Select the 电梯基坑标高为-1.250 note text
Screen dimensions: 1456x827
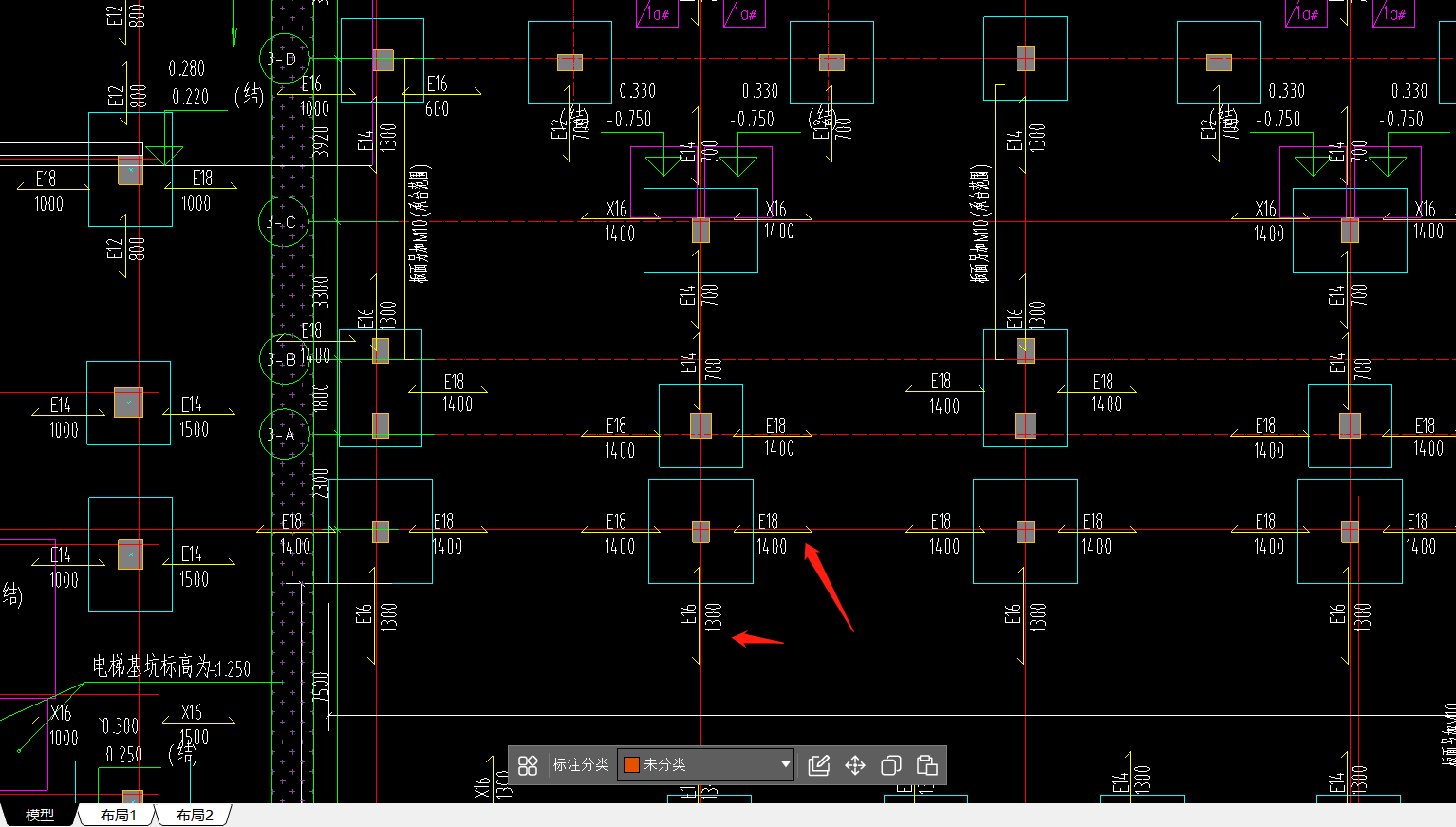coord(171,667)
